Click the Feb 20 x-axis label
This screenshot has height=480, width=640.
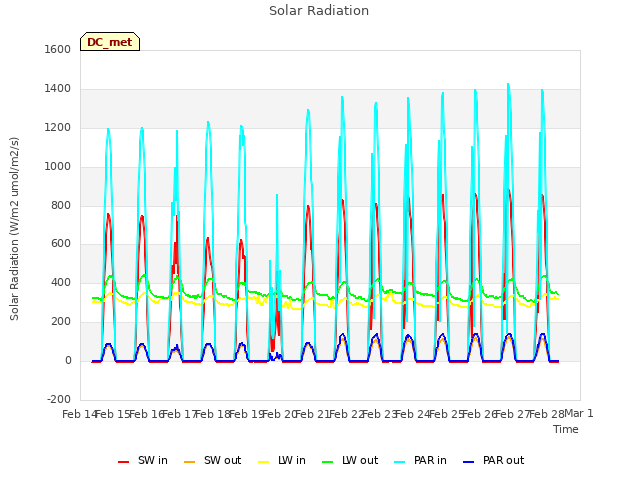(279, 414)
